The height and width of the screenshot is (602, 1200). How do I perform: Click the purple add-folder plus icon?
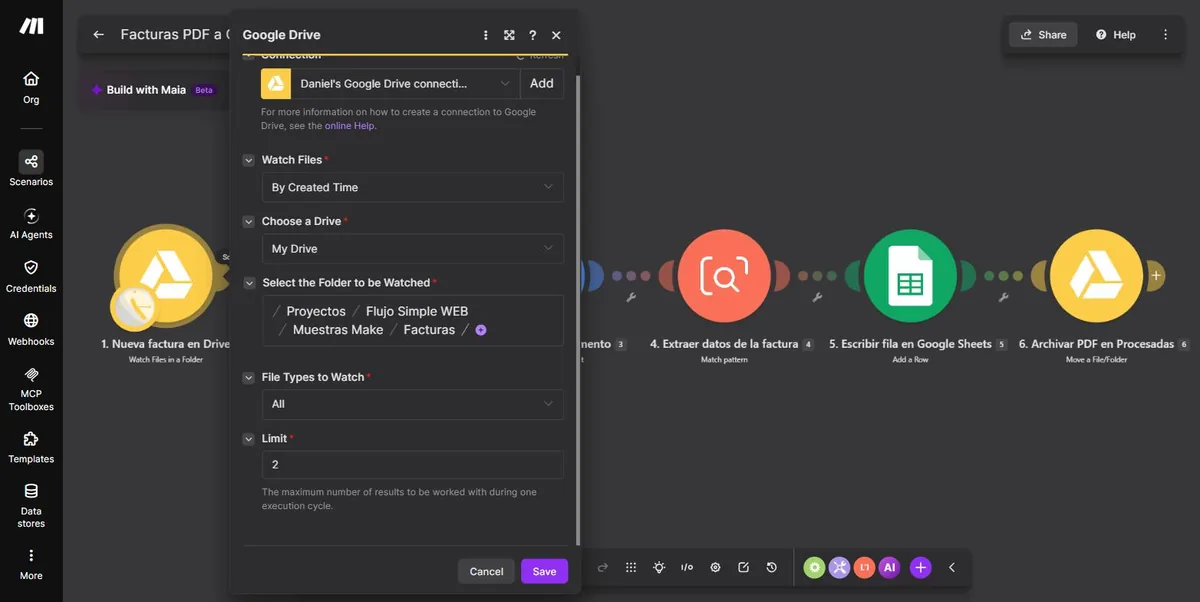click(x=481, y=330)
